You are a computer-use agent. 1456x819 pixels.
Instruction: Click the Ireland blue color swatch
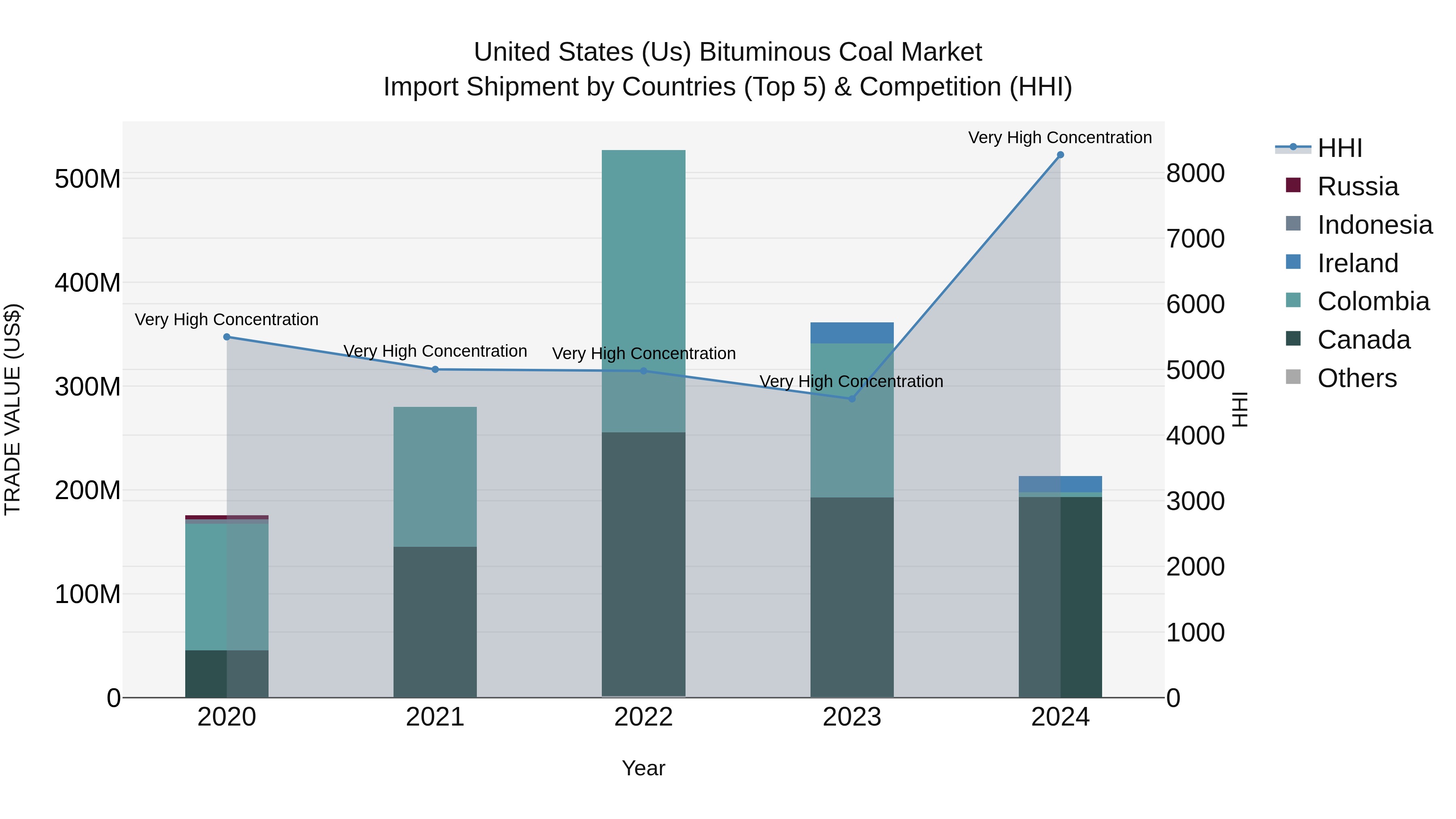pyautogui.click(x=1293, y=262)
